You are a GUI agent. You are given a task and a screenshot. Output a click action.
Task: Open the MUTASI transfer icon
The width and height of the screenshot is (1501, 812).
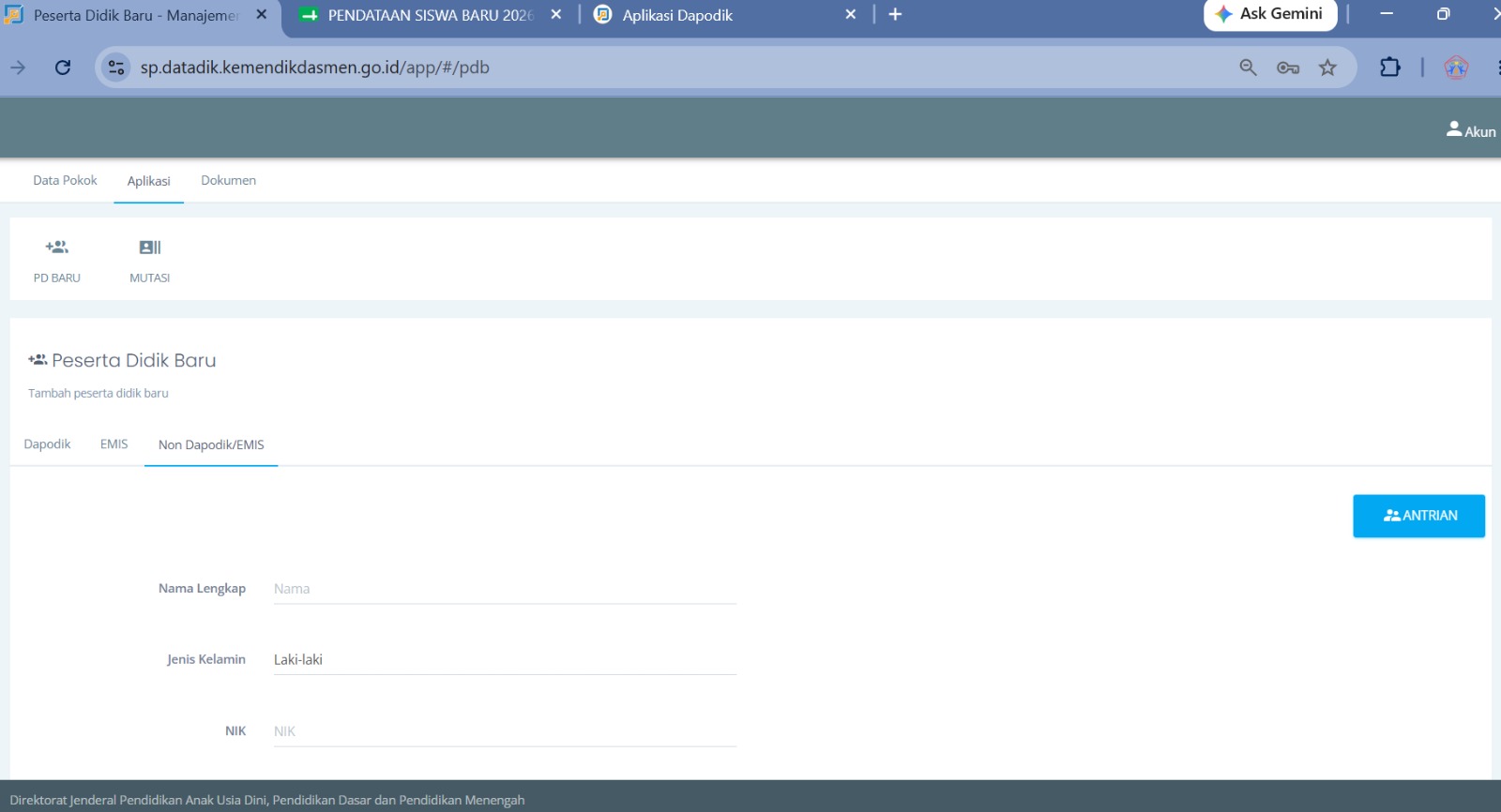coord(150,248)
